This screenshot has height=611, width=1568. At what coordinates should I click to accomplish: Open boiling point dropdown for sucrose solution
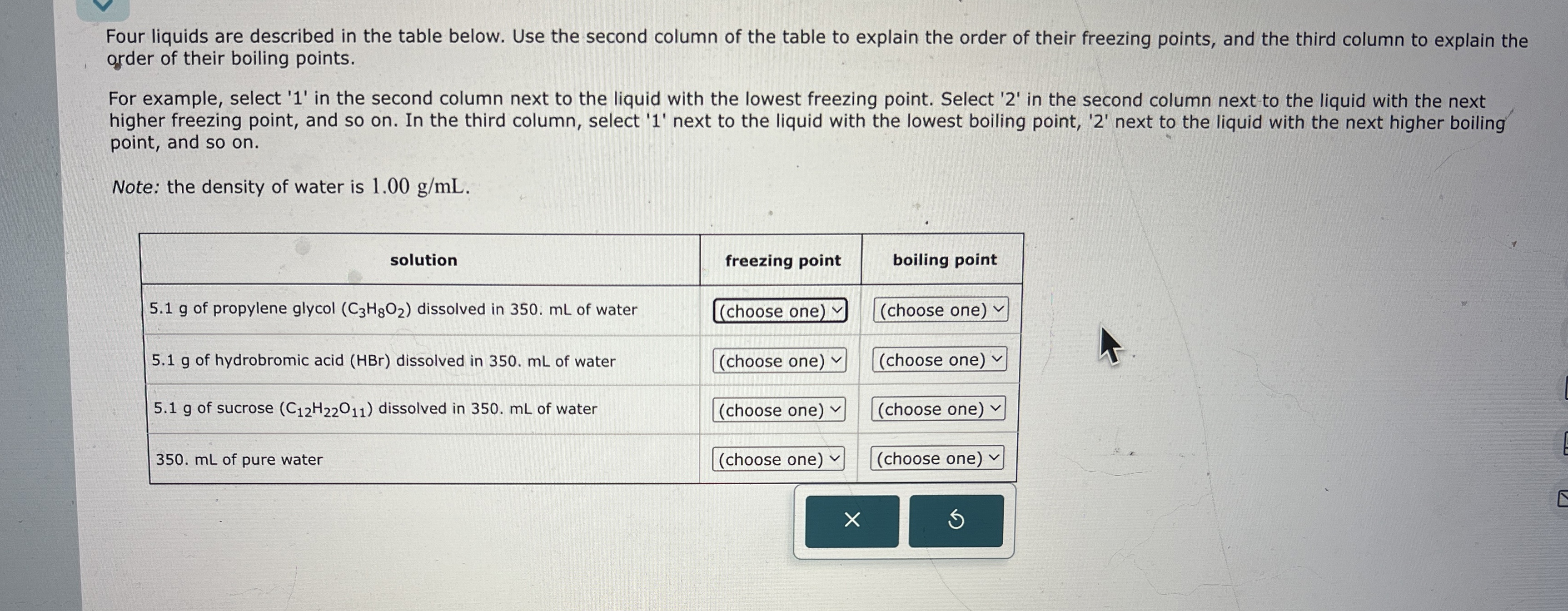[x=937, y=409]
